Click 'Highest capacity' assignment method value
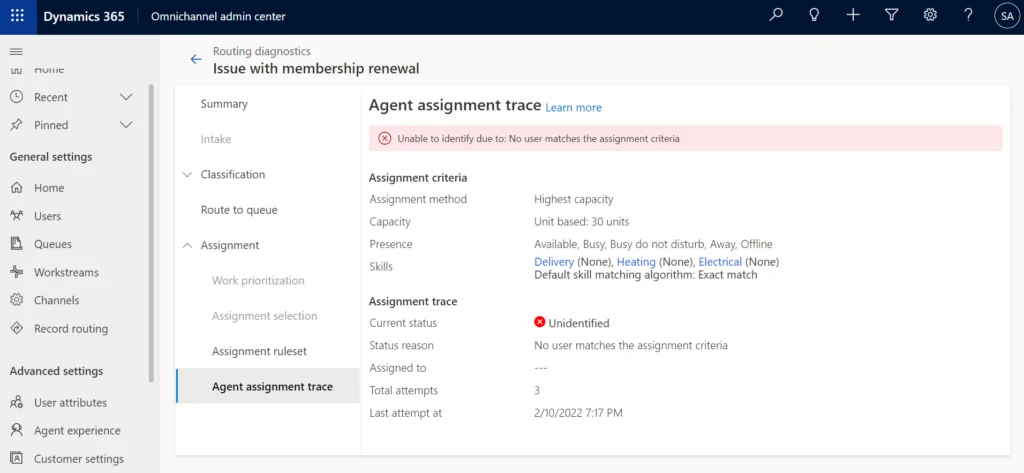Image resolution: width=1024 pixels, height=473 pixels. (573, 199)
